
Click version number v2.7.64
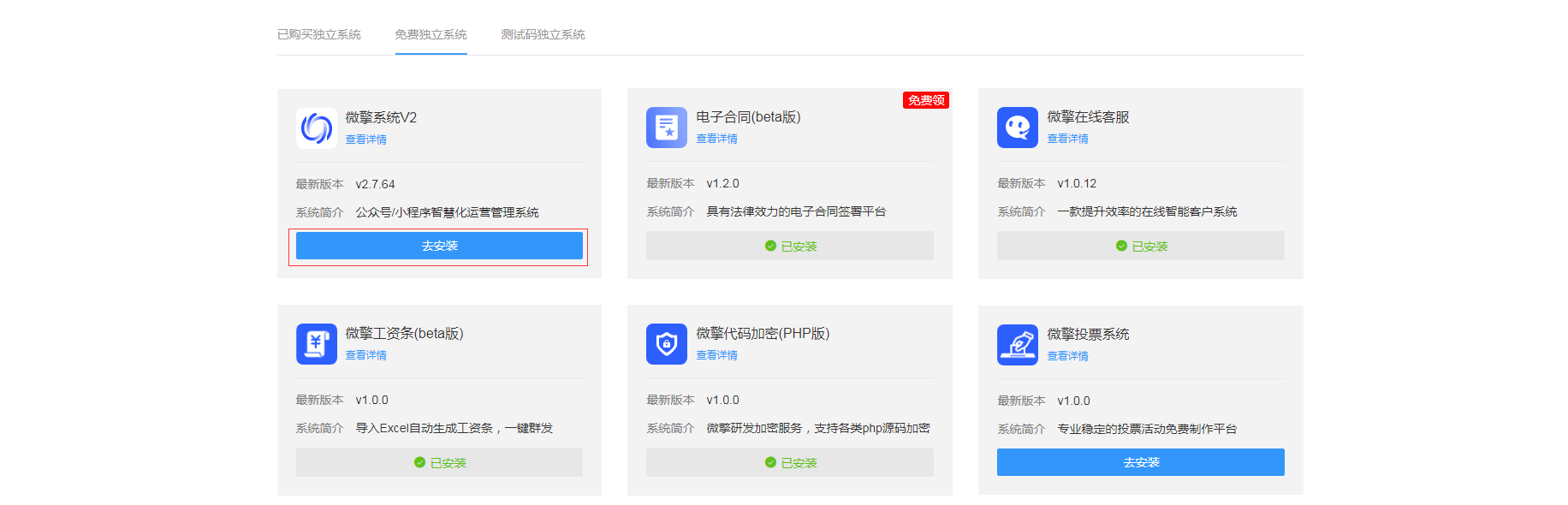376,184
